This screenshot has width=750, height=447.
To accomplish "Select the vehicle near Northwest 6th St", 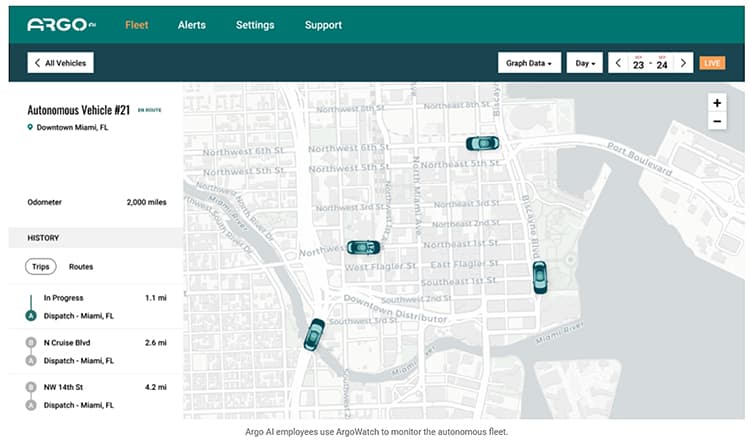I will [482, 143].
